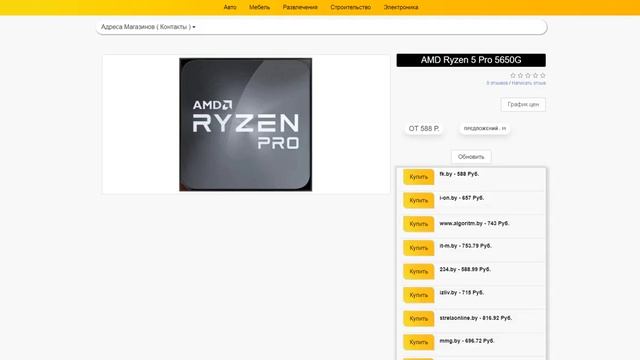The height and width of the screenshot is (360, 640).
Task: Click the предложений offers count badge
Action: point(484,129)
